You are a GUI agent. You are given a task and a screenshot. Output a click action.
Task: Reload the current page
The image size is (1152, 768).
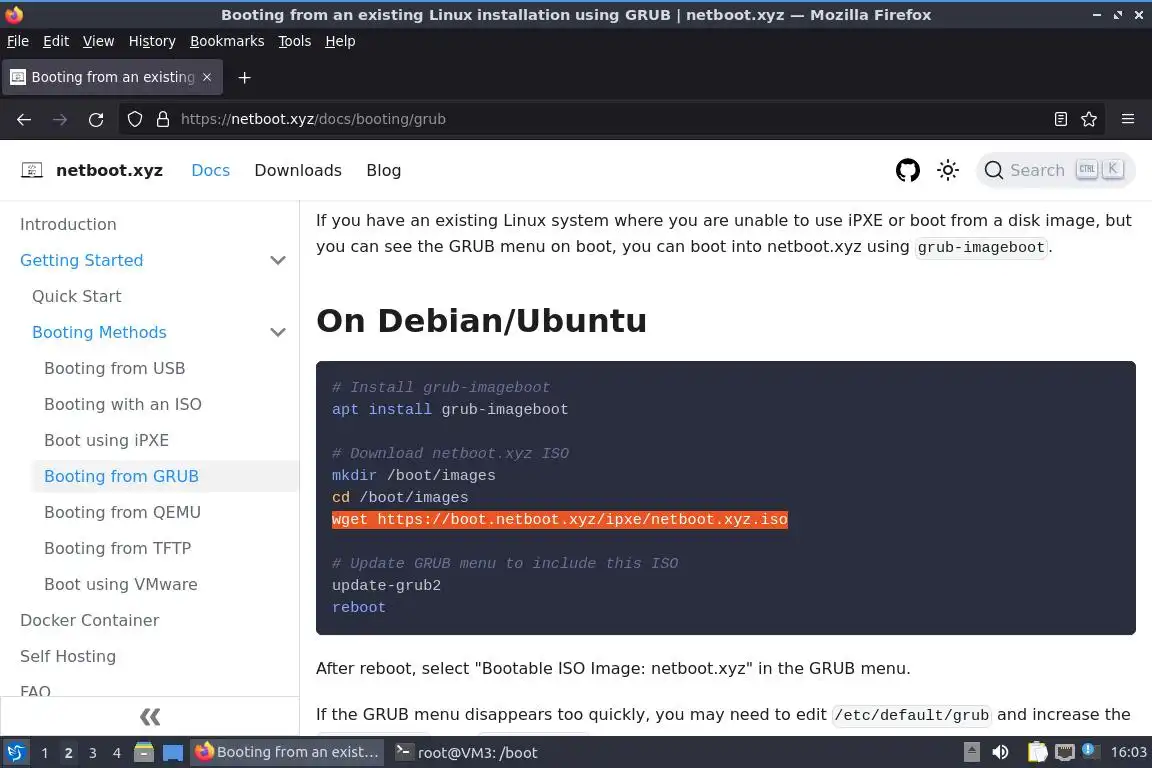point(96,119)
